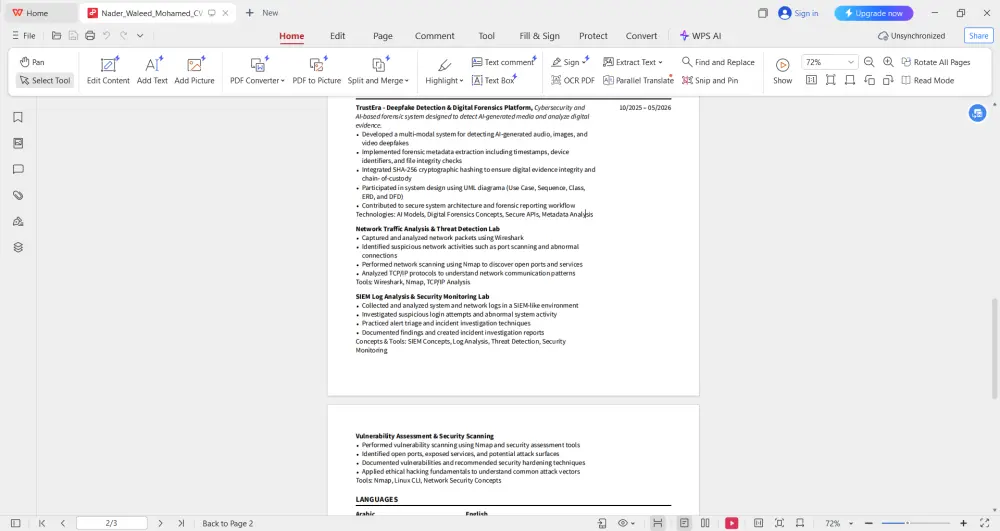This screenshot has width=1000, height=531.
Task: Choose the Add Picture tool
Action: 195,71
